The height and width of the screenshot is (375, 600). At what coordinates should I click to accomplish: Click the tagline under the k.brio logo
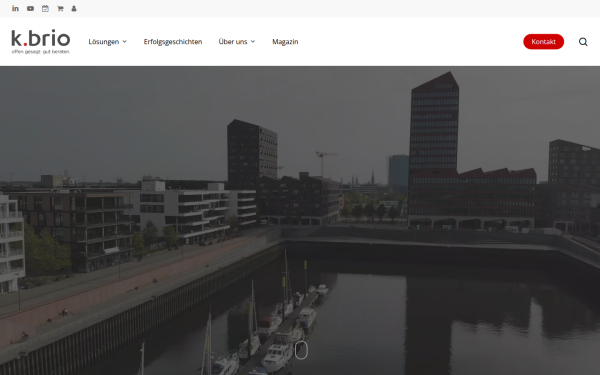(x=41, y=51)
